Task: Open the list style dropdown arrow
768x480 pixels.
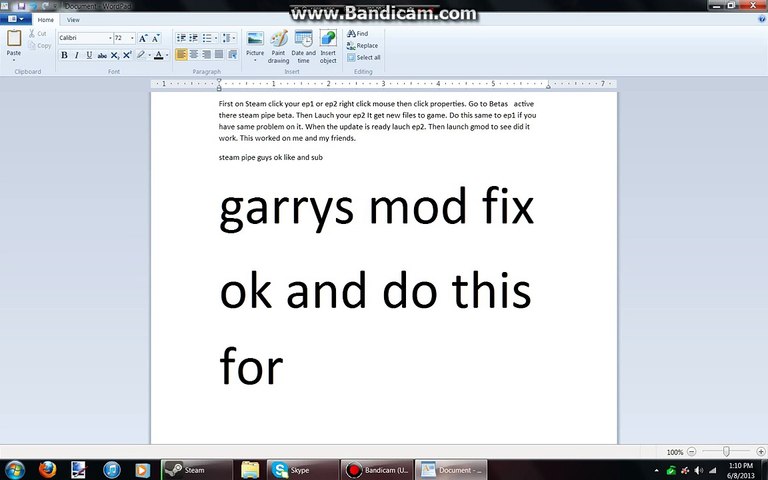Action: click(216, 38)
